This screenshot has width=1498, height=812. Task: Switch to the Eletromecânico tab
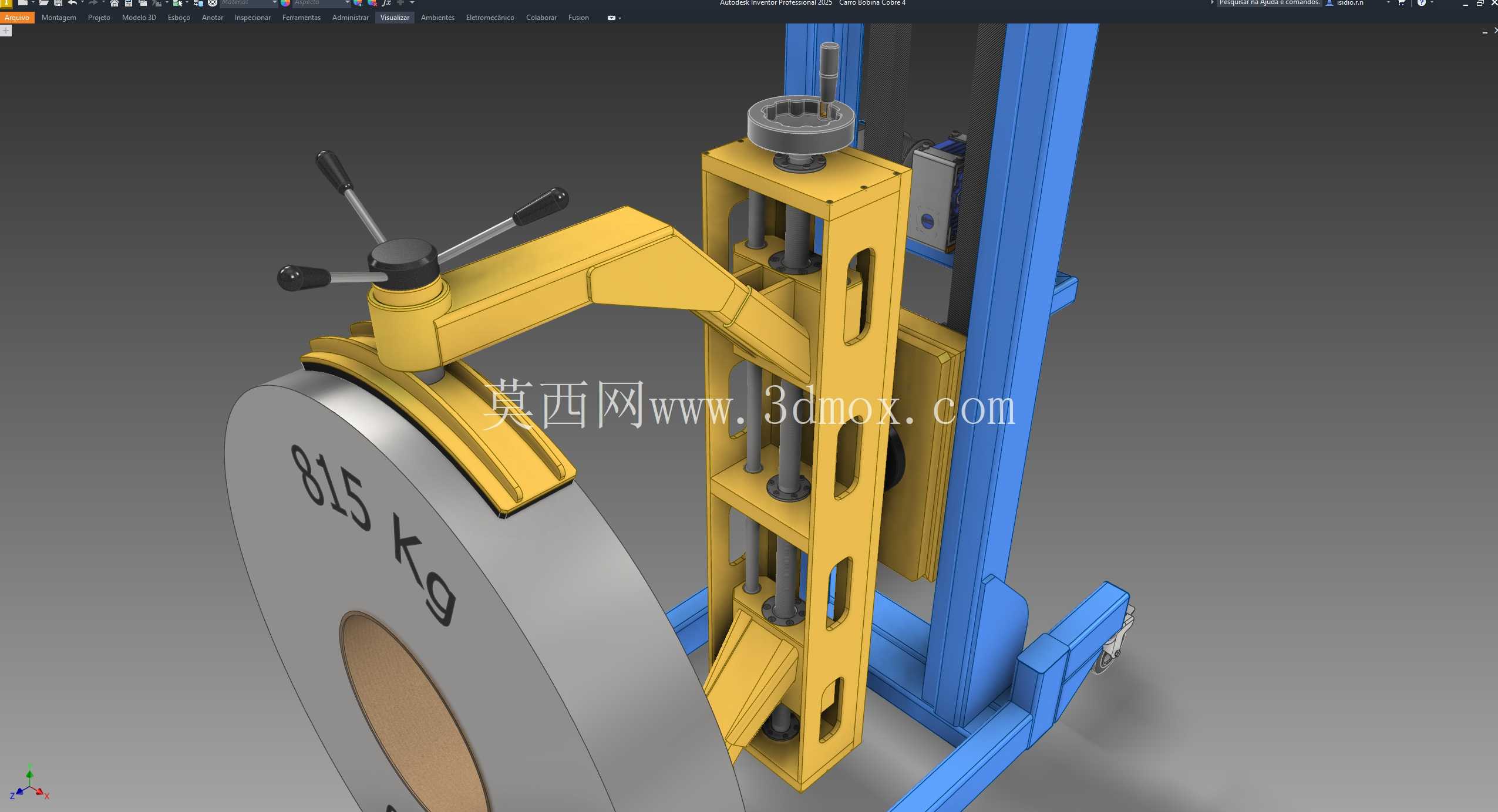pos(490,18)
